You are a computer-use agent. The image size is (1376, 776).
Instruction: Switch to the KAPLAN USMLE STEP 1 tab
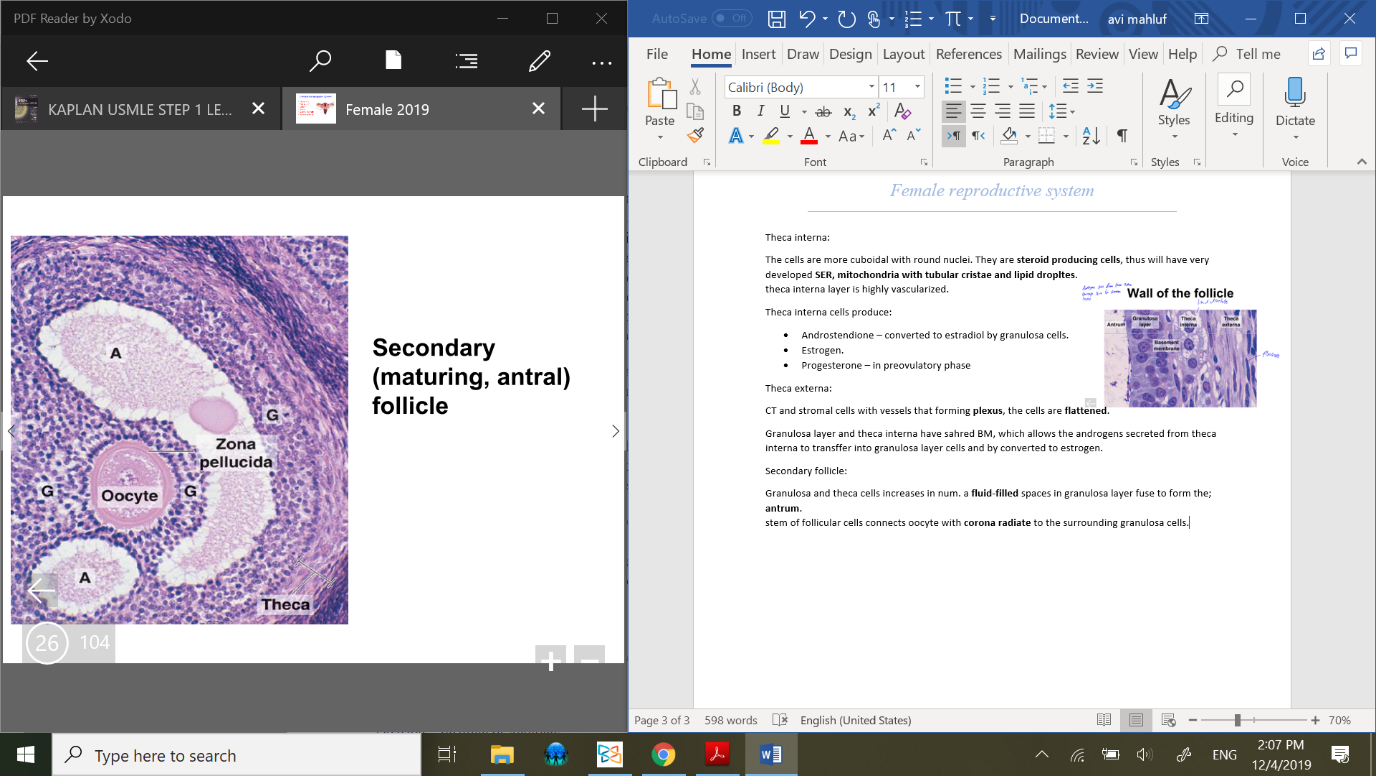tap(139, 109)
